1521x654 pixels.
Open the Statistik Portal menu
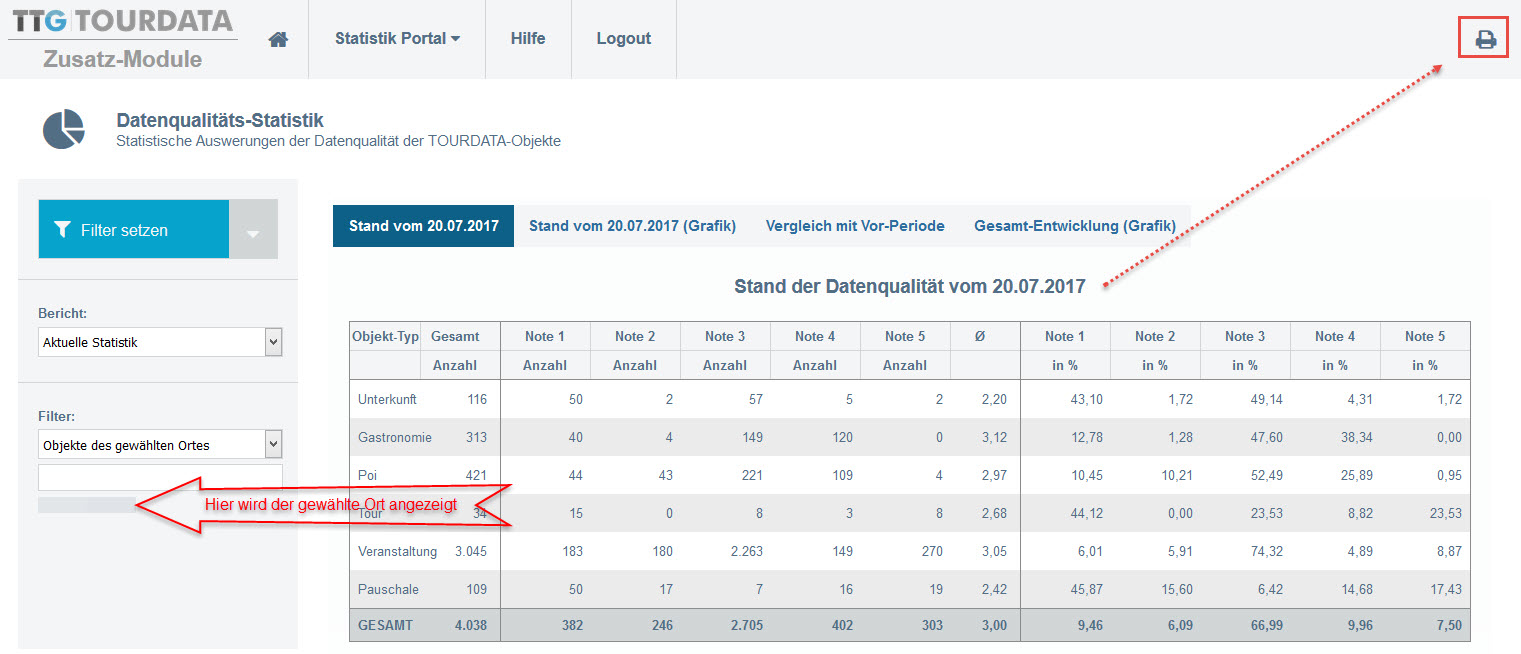pyautogui.click(x=397, y=39)
